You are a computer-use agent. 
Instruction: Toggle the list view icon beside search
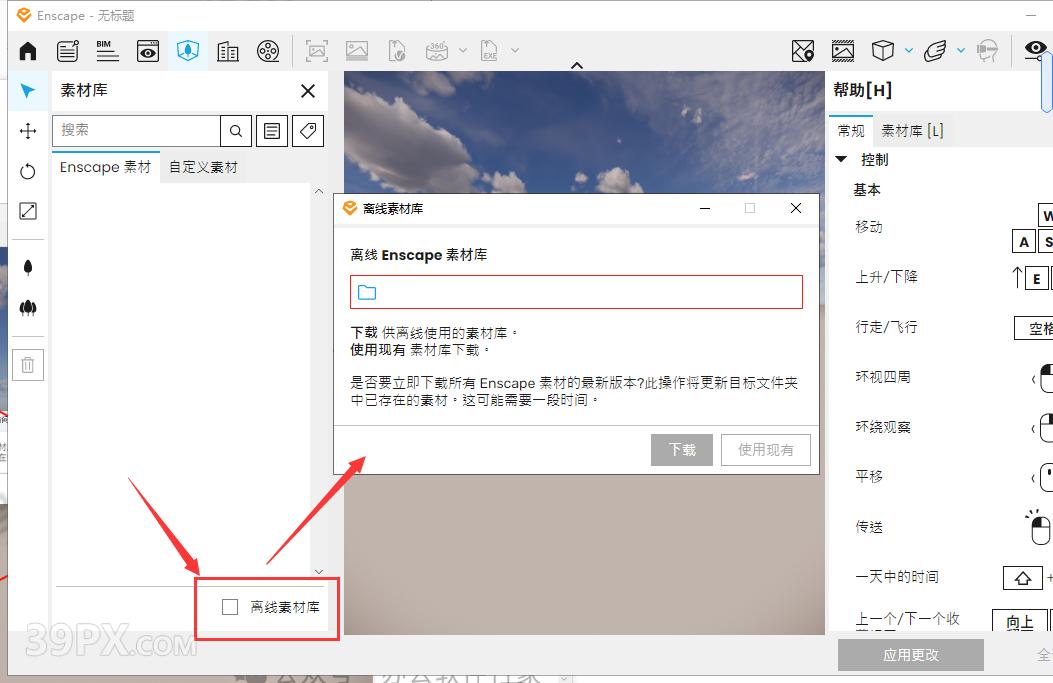coord(271,131)
